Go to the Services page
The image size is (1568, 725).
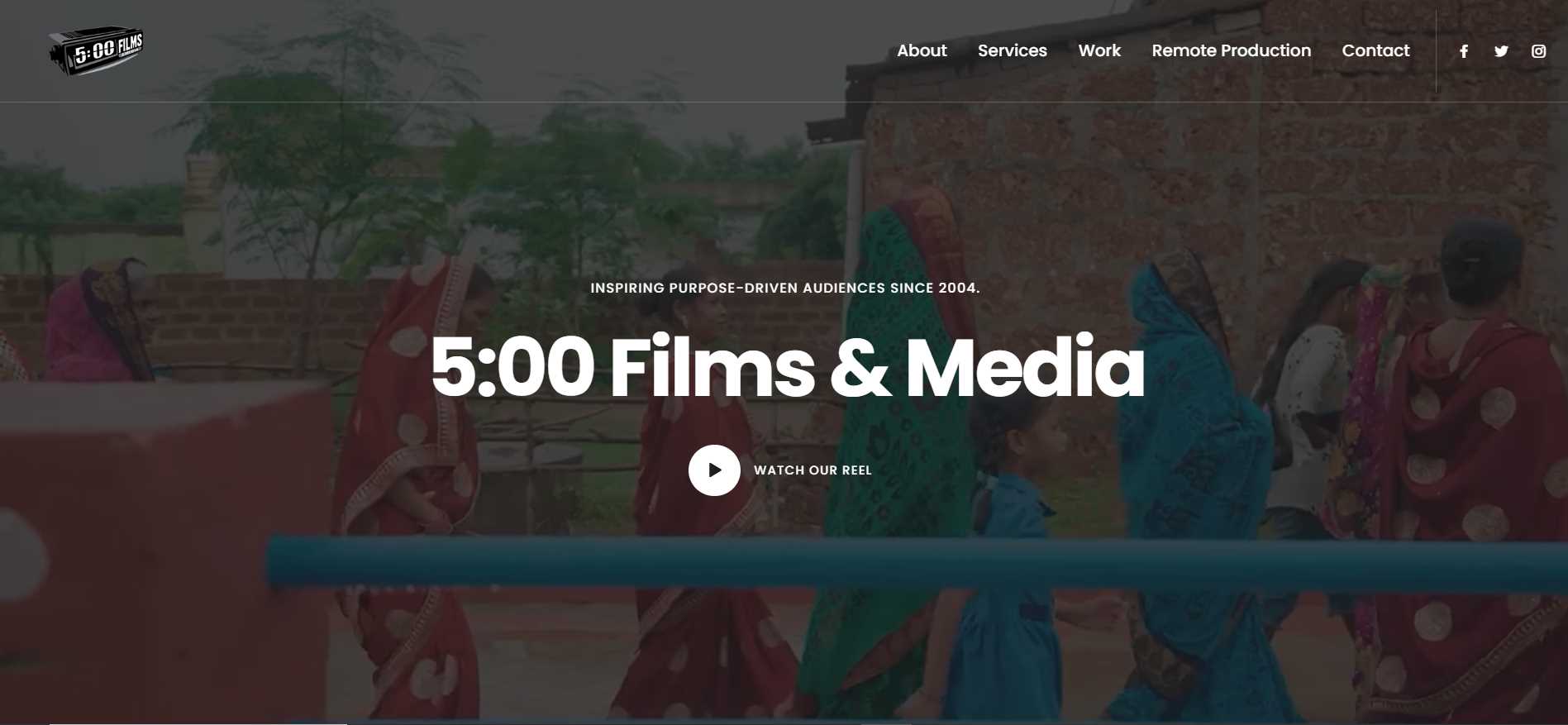(1012, 50)
